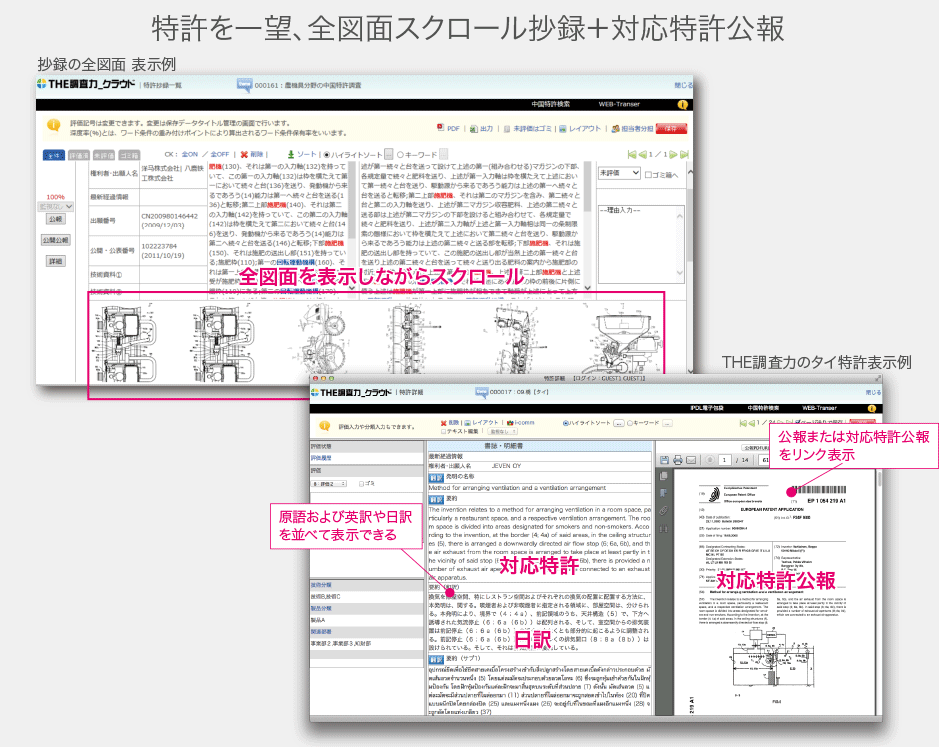Click the 閉じる link in the detail window
940x754 pixels.
(x=873, y=393)
